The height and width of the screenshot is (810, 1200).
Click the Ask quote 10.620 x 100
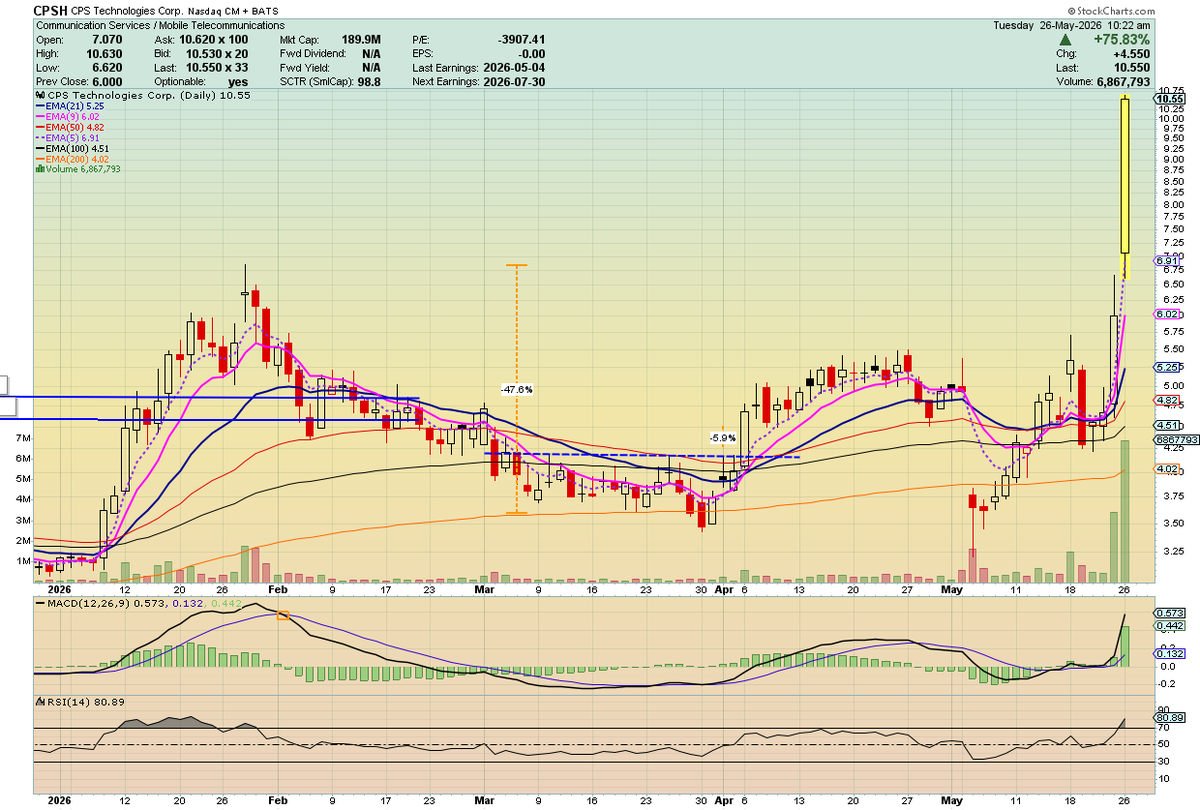pos(212,38)
